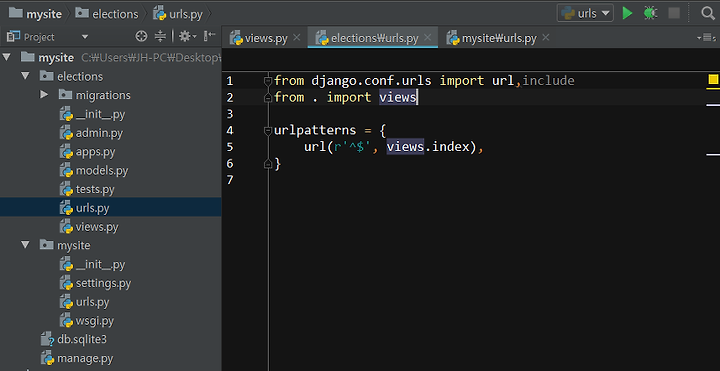Start debugging with the bug icon
The width and height of the screenshot is (720, 371).
[x=650, y=13]
